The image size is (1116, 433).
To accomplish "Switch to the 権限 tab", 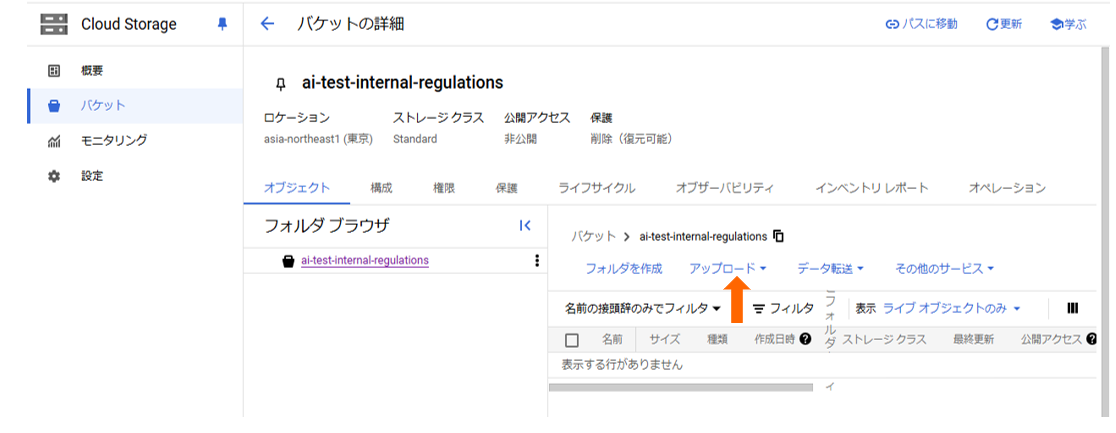I will 444,188.
